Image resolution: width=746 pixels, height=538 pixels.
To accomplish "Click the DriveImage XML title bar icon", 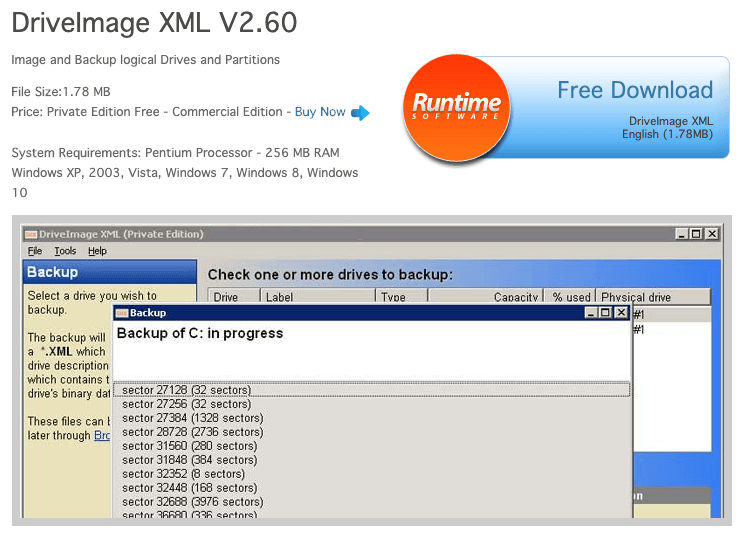I will coord(31,234).
